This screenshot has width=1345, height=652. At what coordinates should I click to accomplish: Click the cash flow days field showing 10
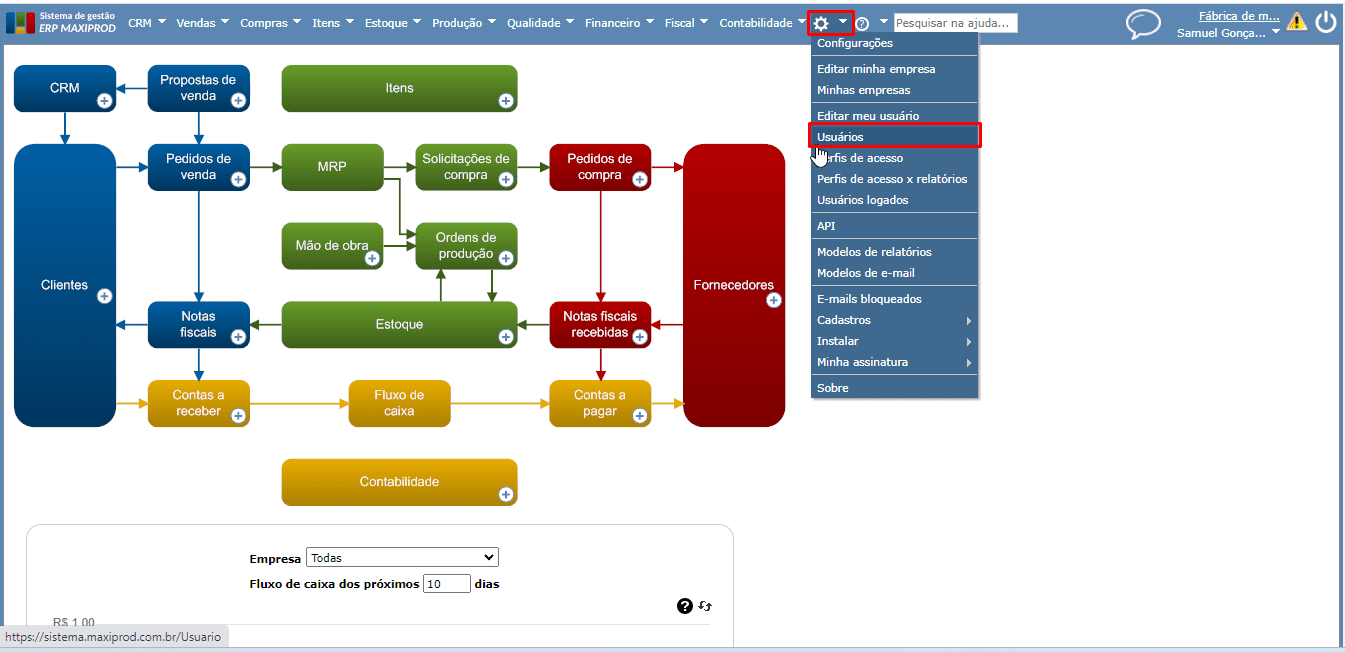coord(447,583)
